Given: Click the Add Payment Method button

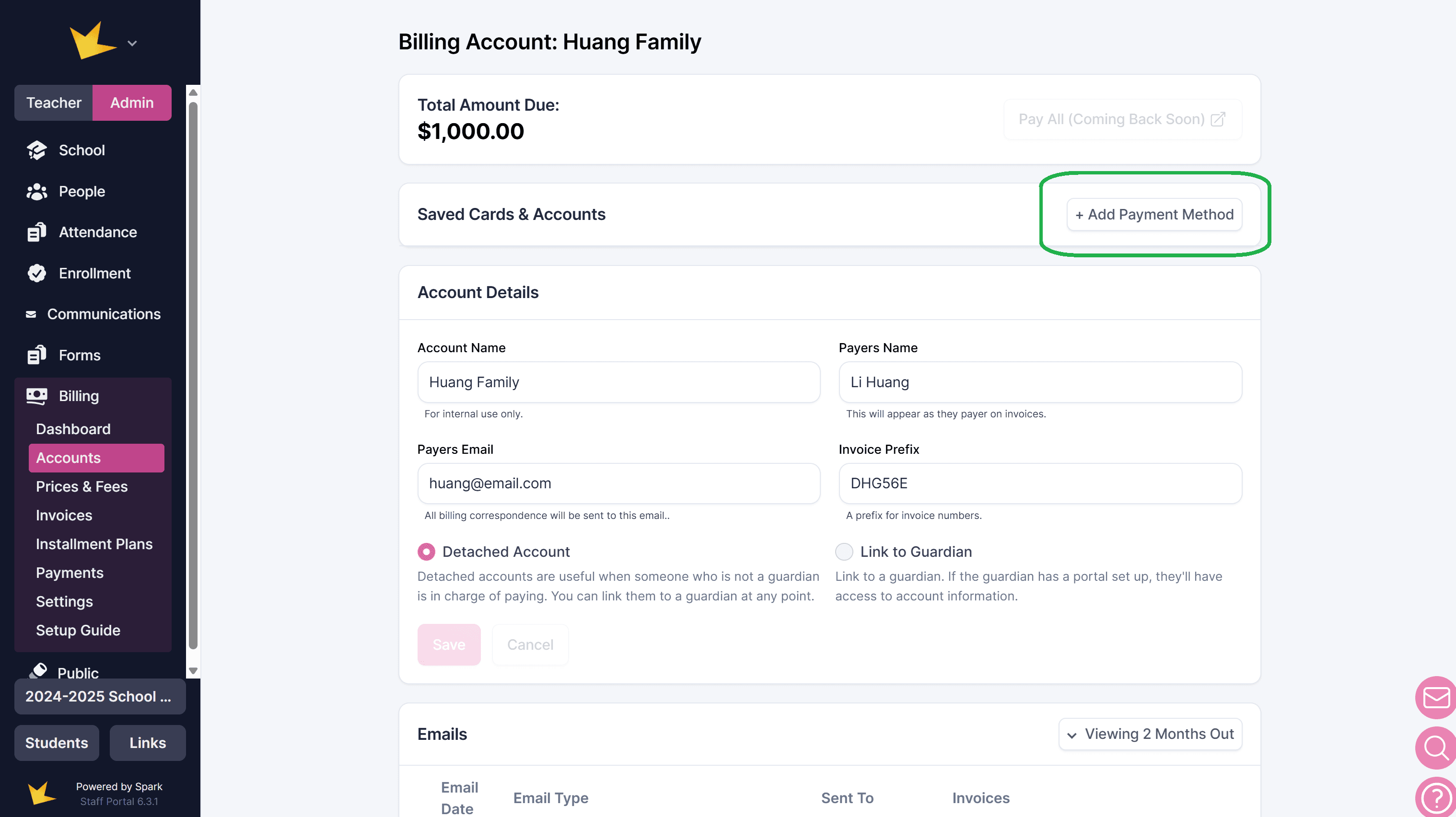Looking at the screenshot, I should coord(1154,215).
